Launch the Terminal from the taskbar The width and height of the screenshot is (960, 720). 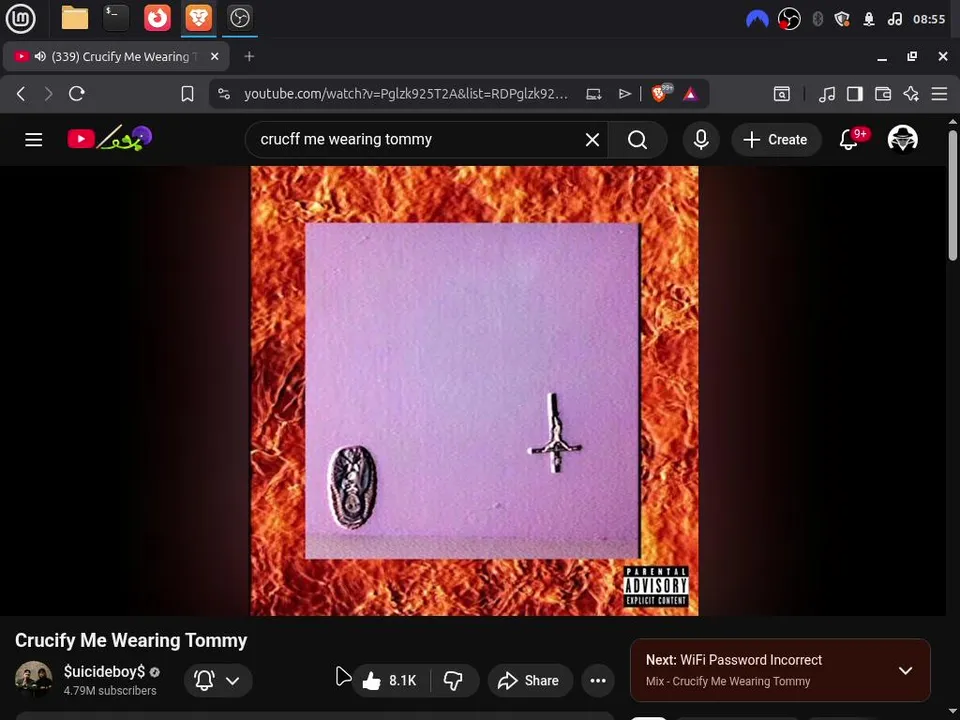[115, 18]
